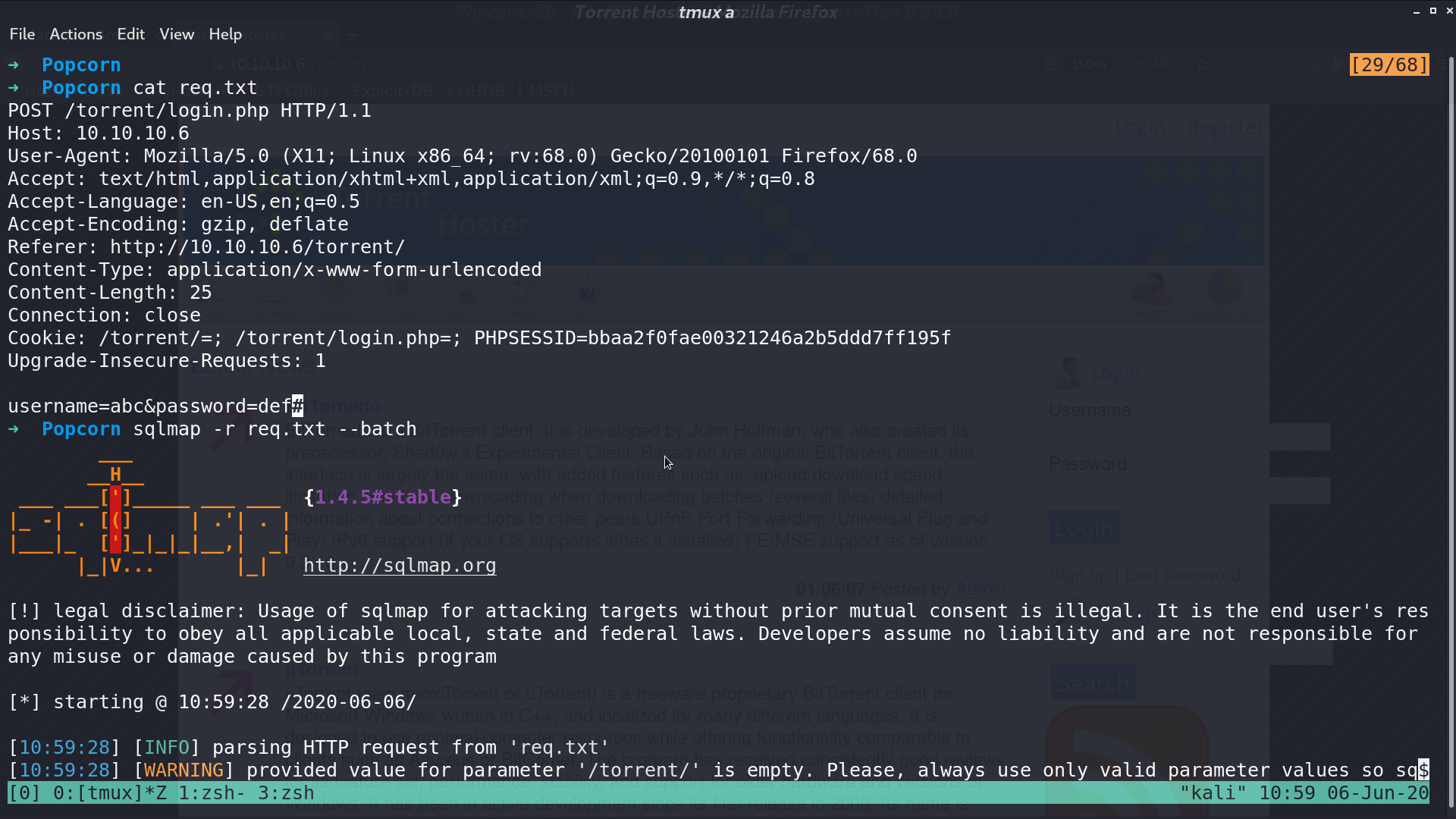Click 'username=abc&password=def' request body
The height and width of the screenshot is (819, 1456).
pyautogui.click(x=149, y=406)
